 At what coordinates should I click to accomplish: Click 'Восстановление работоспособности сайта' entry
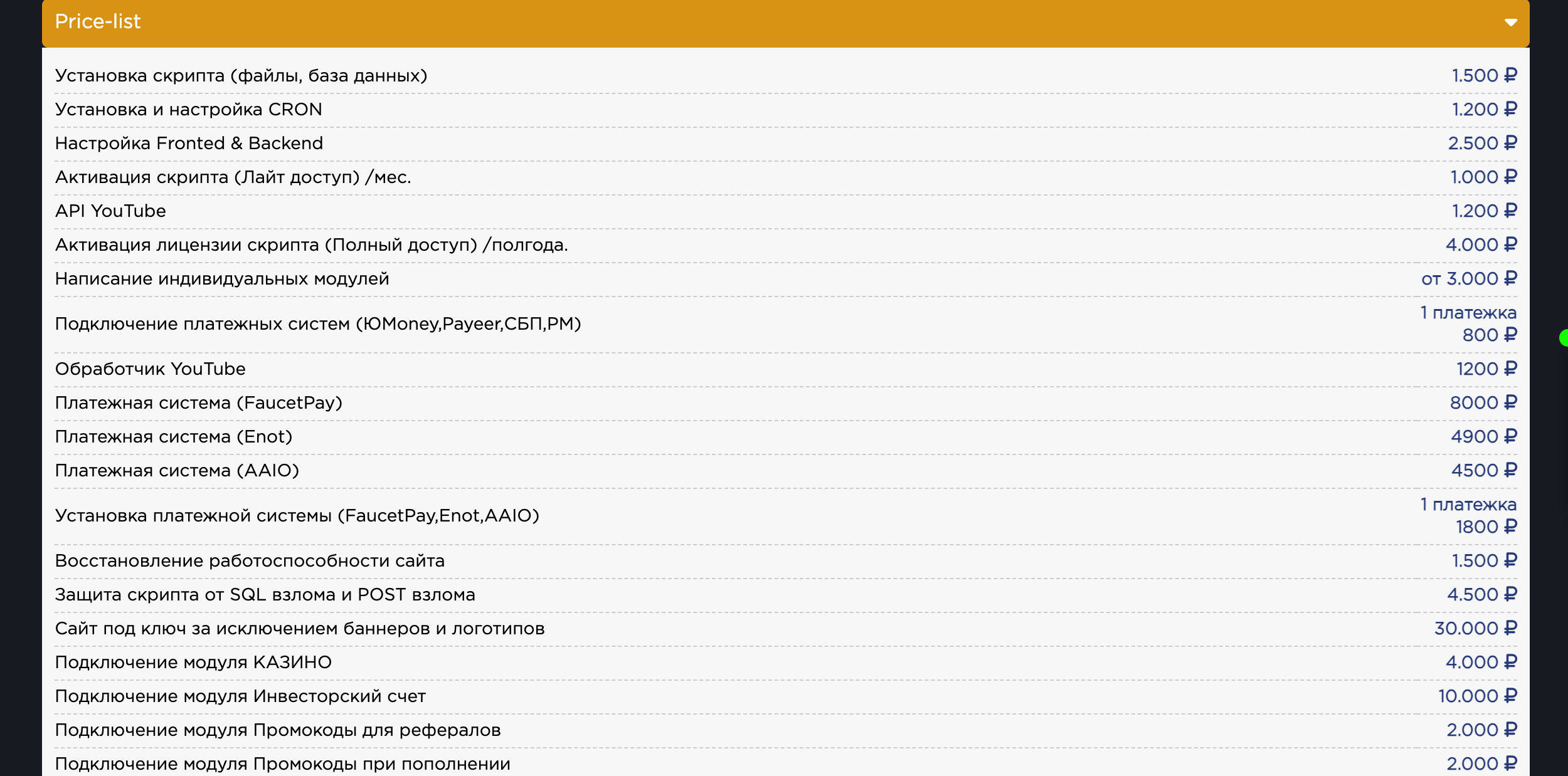pyautogui.click(x=250, y=561)
